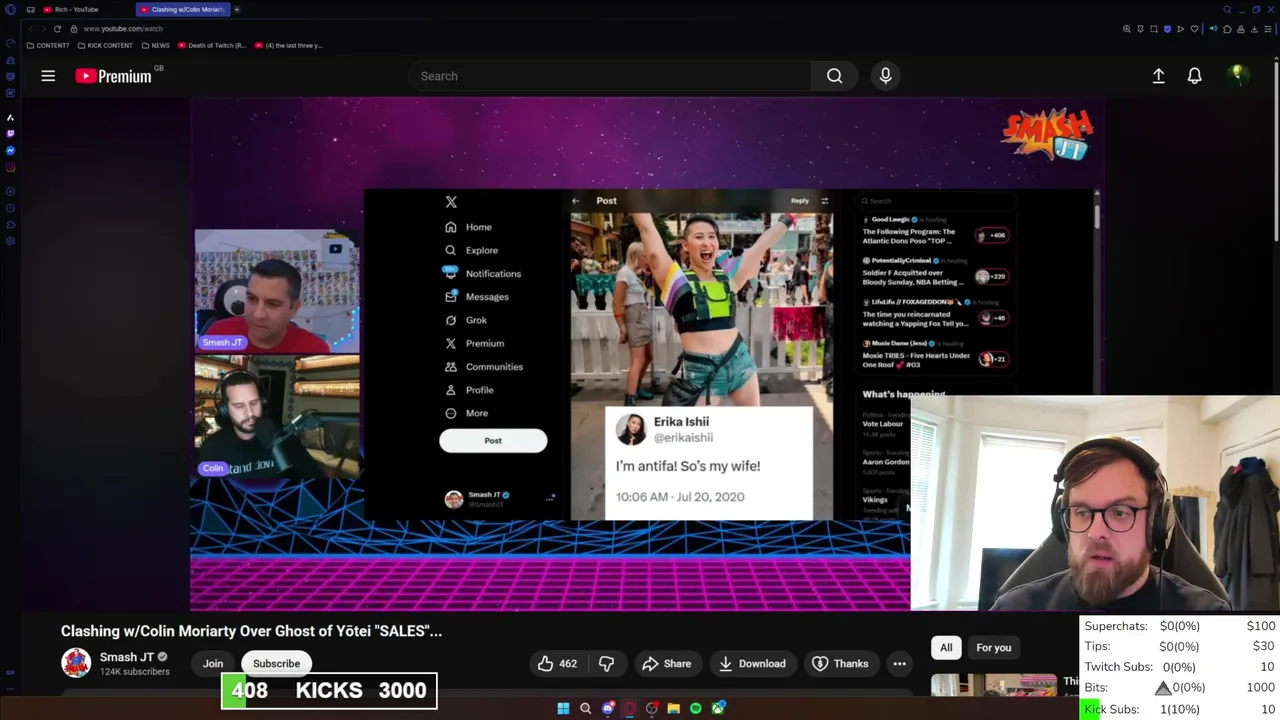
Task: Open browser extensions cube icon
Action: (1227, 29)
